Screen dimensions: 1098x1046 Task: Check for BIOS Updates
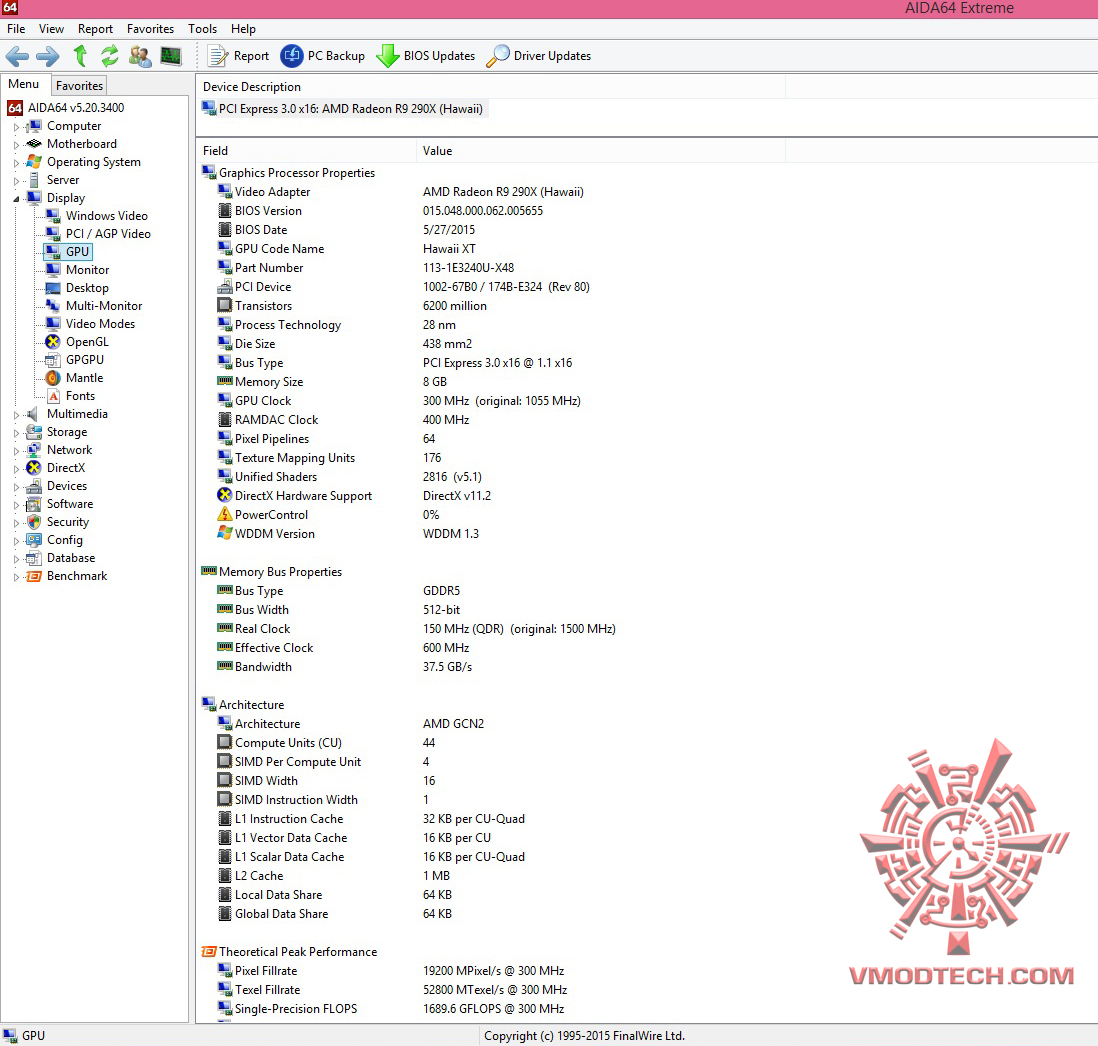[x=426, y=56]
